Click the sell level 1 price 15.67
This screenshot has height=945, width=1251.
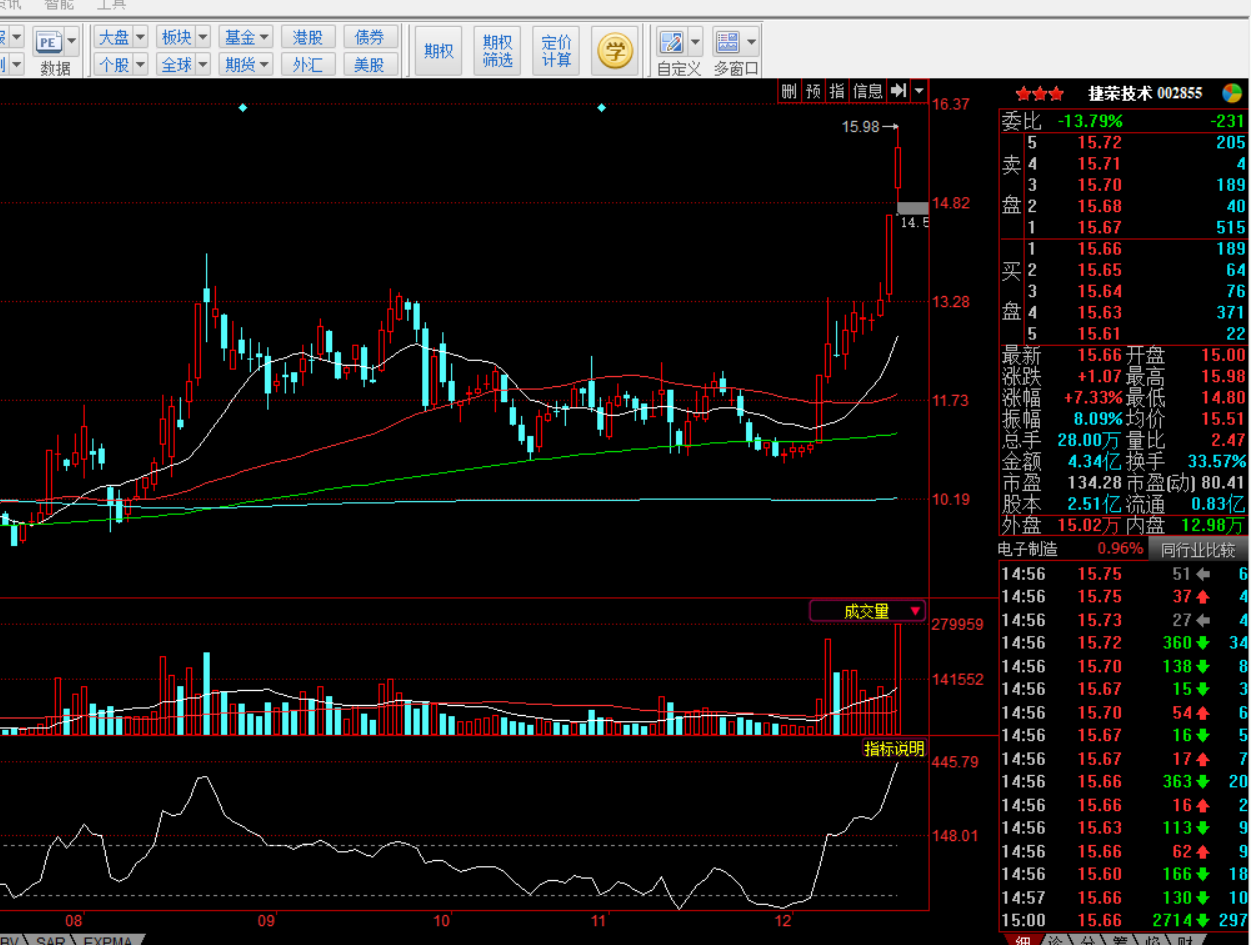click(x=1099, y=228)
